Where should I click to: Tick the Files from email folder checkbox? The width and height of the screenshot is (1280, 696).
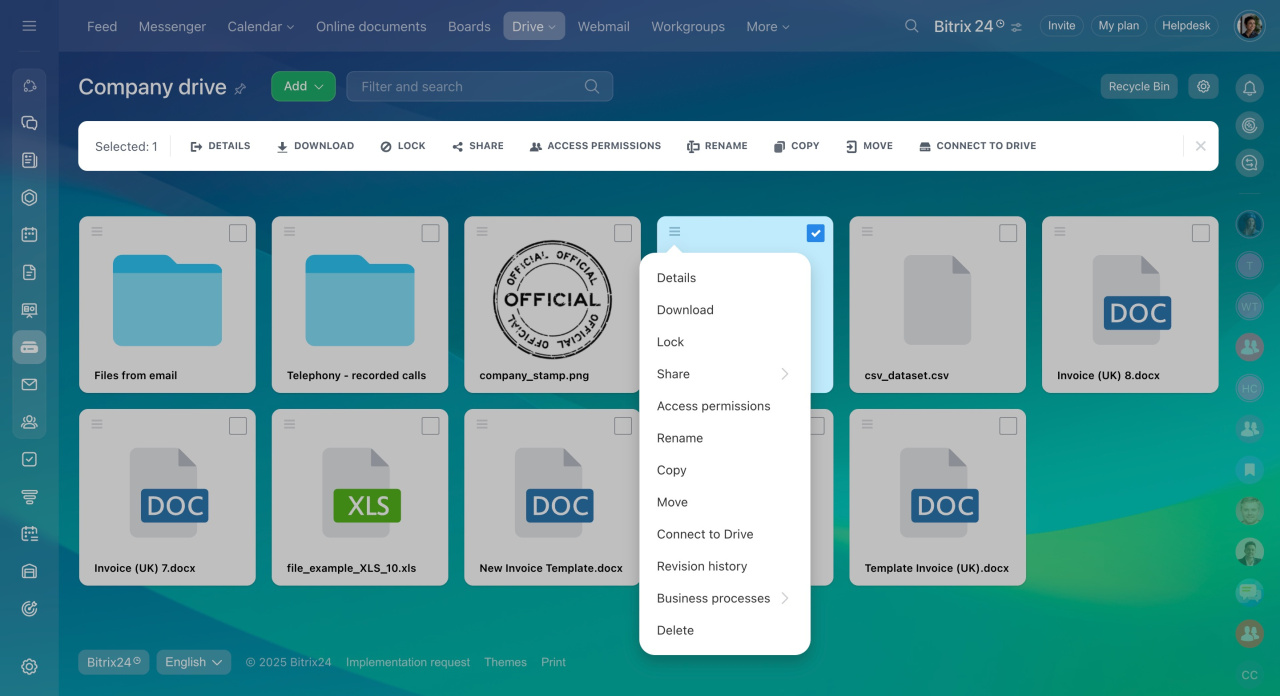pos(238,233)
